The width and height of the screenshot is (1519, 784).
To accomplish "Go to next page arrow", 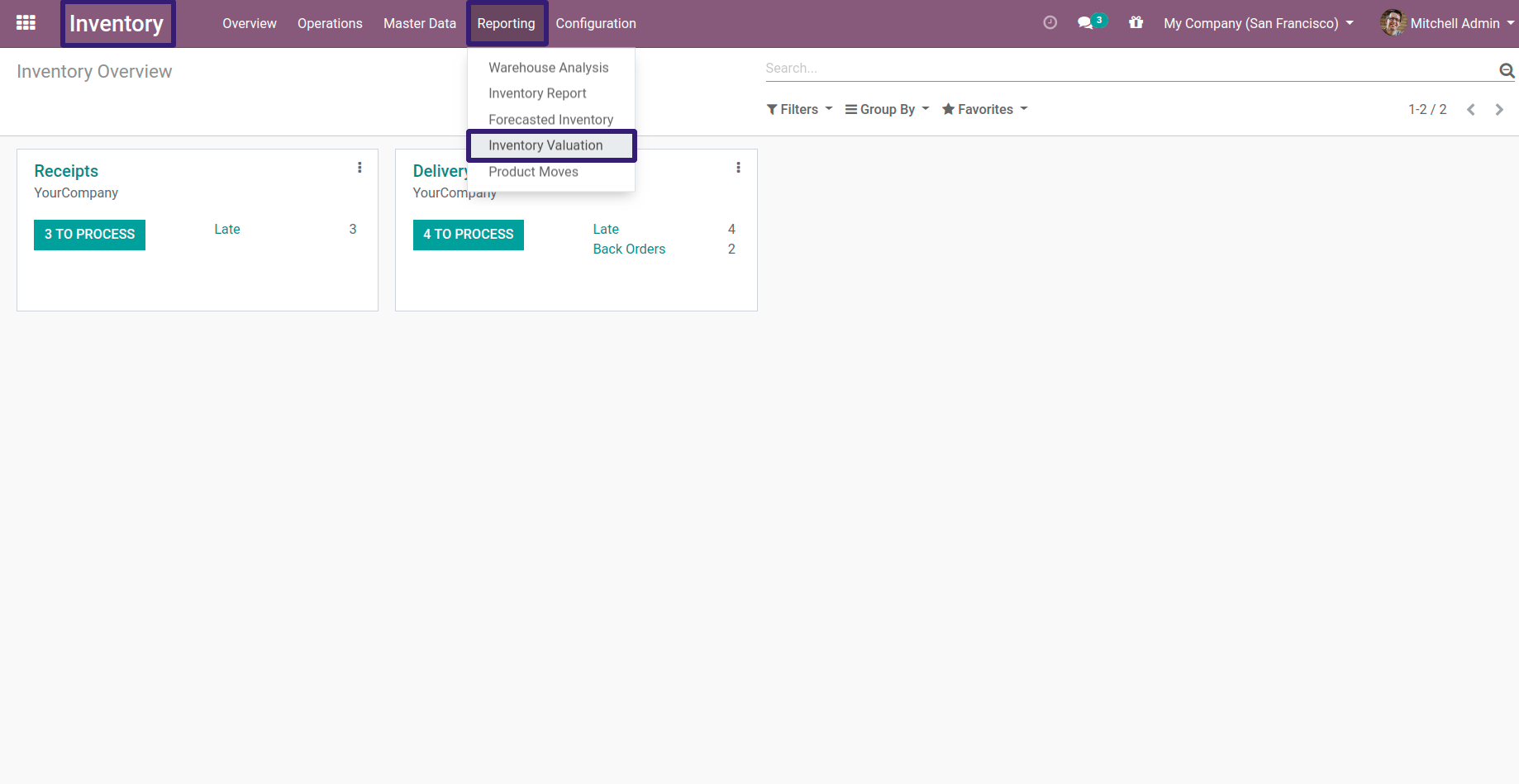I will (1499, 110).
